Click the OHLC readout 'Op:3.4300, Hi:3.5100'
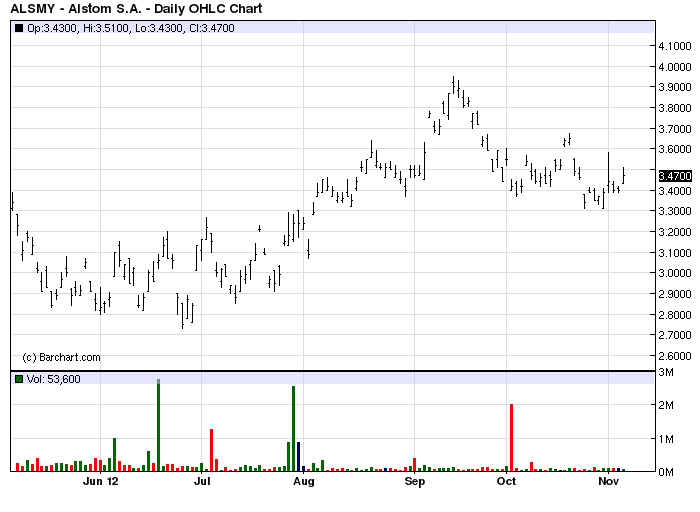 click(80, 28)
